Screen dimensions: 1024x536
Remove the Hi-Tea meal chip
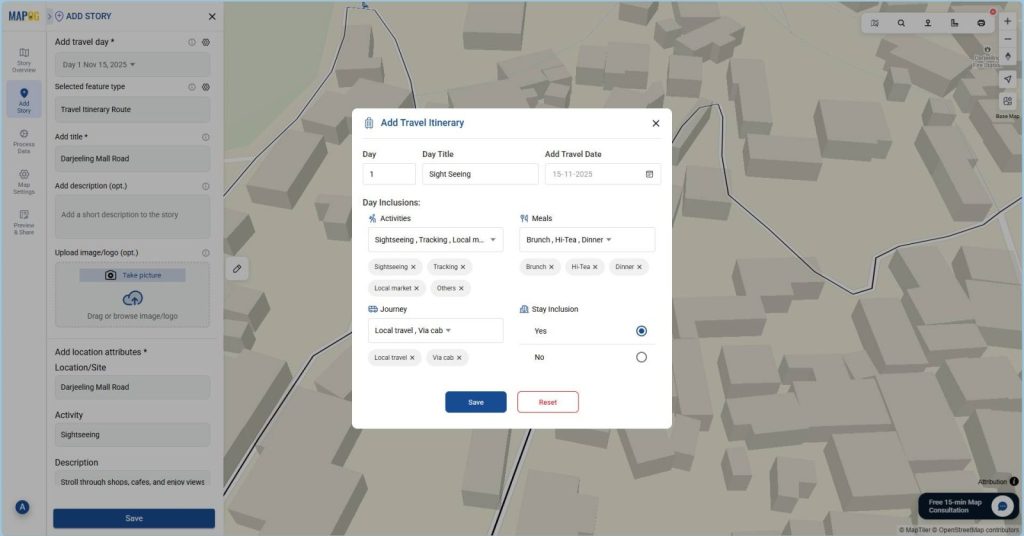tap(595, 267)
